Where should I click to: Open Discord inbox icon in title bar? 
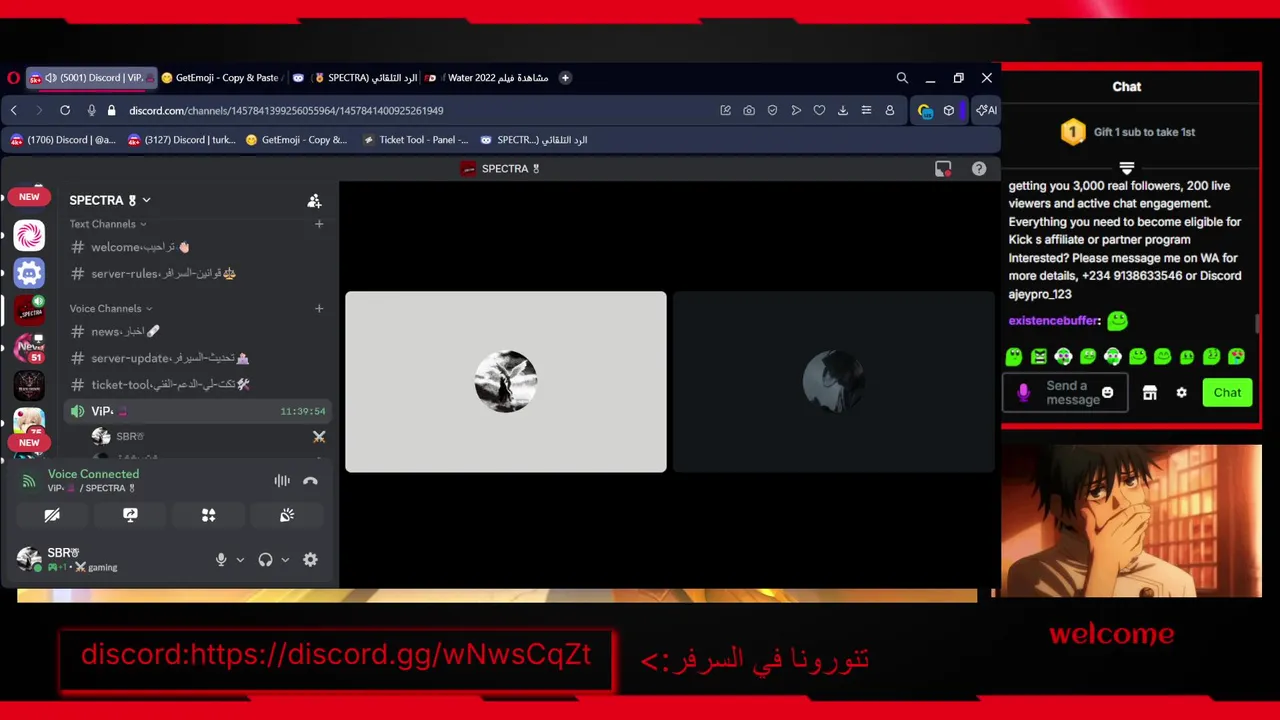point(943,169)
